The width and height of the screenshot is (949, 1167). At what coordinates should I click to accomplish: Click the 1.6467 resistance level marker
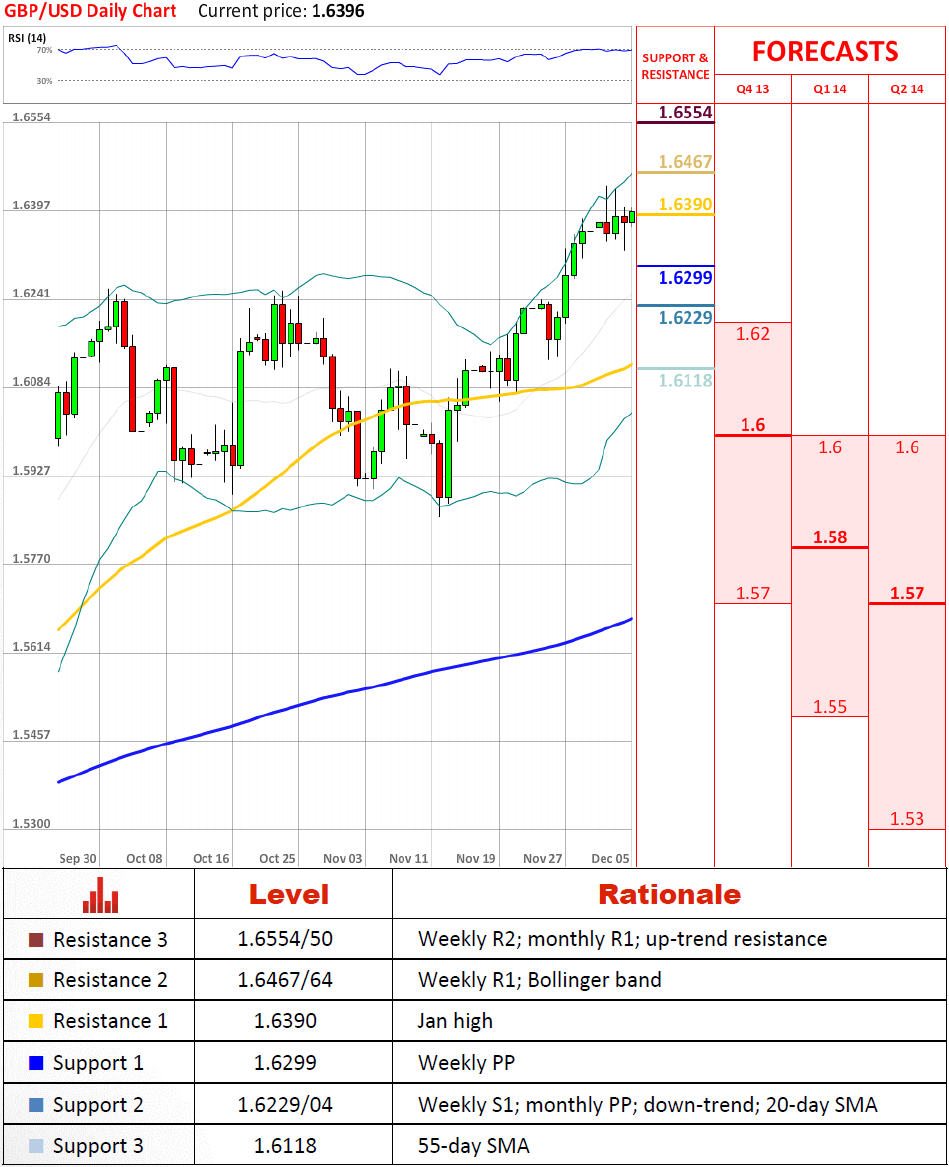(x=686, y=162)
